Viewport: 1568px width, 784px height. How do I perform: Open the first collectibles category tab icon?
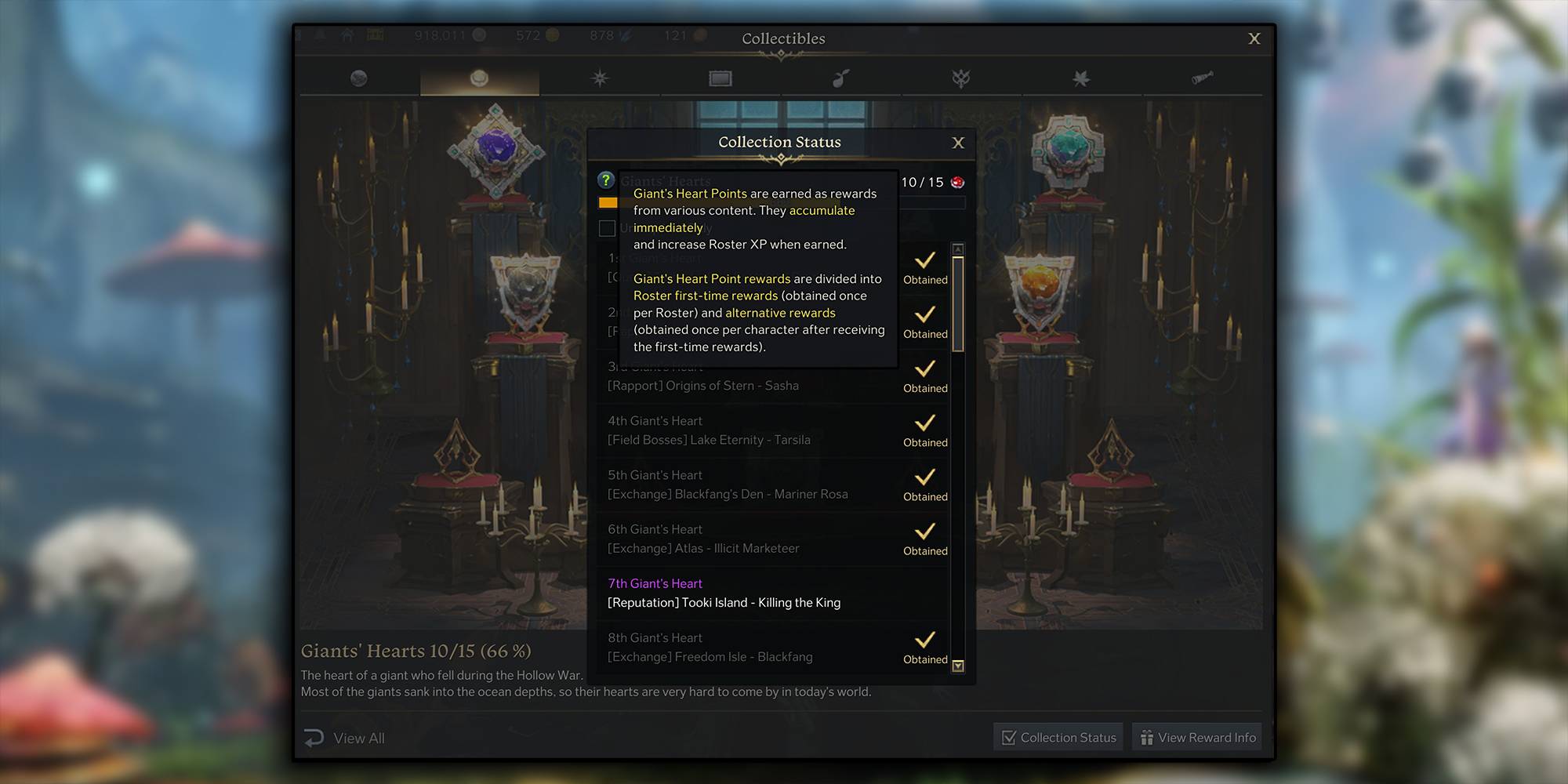coord(359,78)
